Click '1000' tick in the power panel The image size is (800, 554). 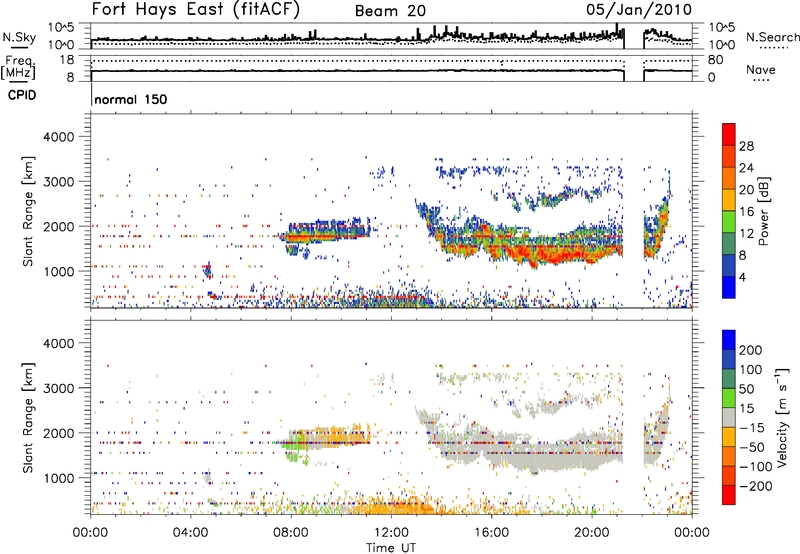(x=58, y=271)
